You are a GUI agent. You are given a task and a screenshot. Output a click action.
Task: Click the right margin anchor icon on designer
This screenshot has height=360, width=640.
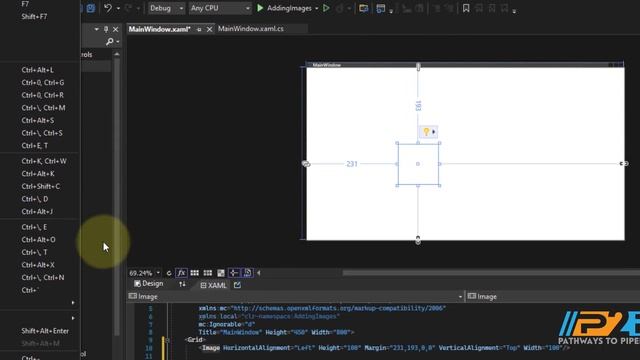coord(624,164)
